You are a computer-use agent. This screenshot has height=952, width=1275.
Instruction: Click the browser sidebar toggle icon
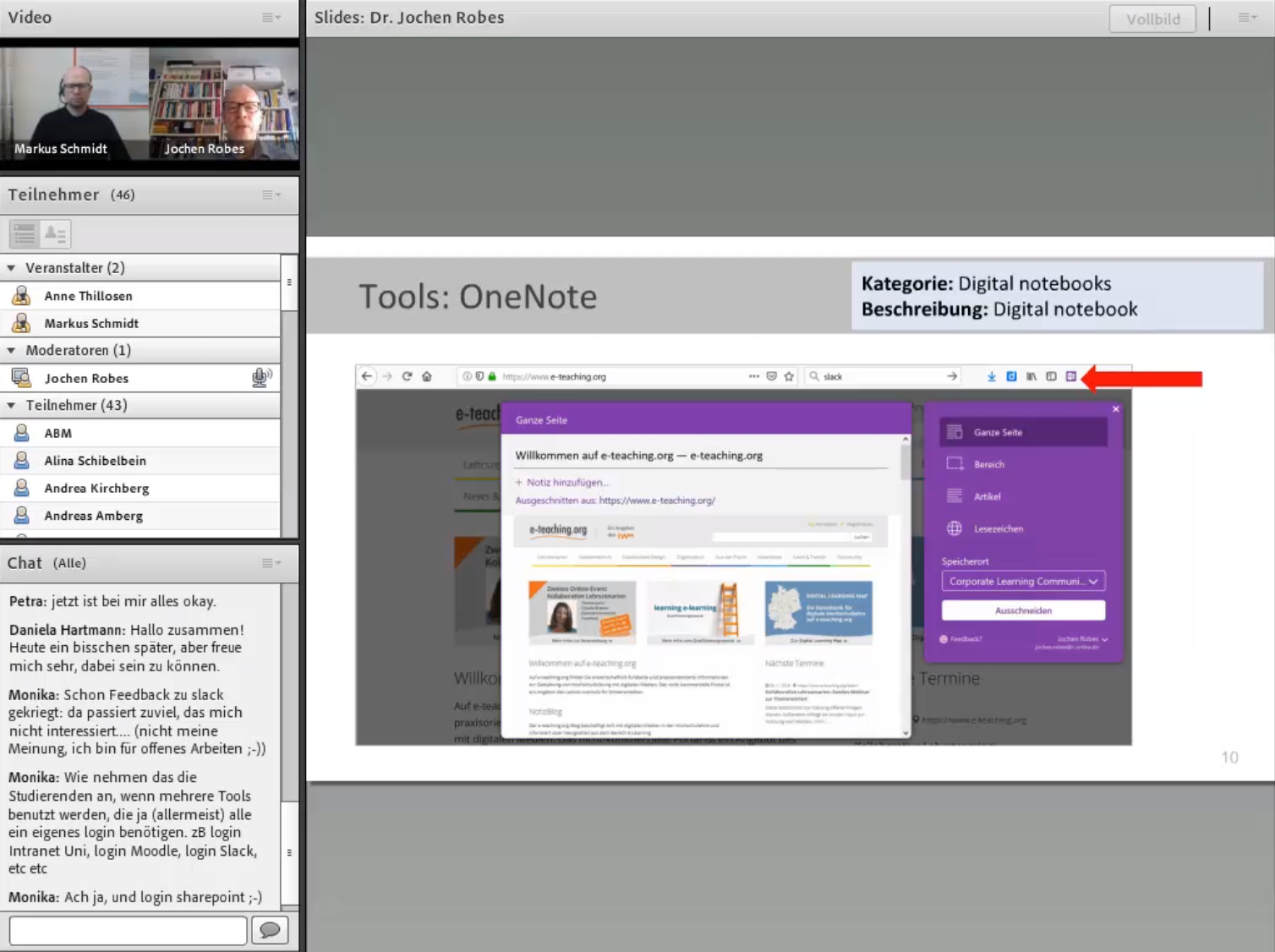pyautogui.click(x=1051, y=376)
